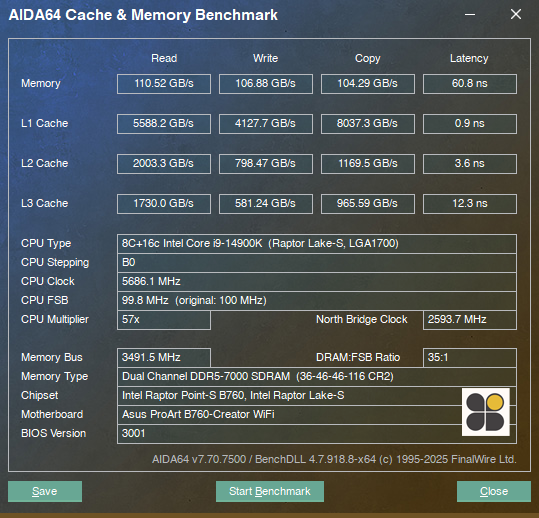
Task: Click the four-leaf logo icon
Action: pos(485,412)
